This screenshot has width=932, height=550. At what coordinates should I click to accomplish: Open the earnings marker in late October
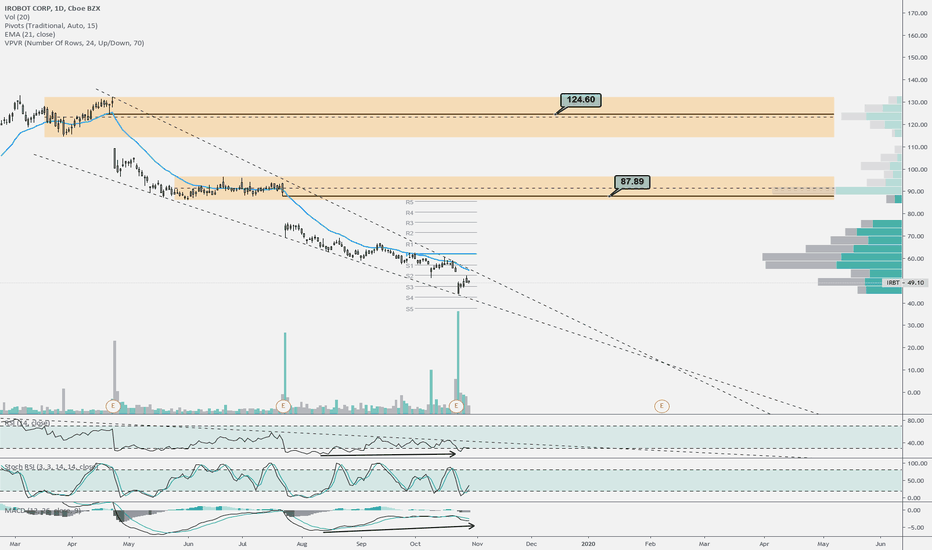pos(456,406)
